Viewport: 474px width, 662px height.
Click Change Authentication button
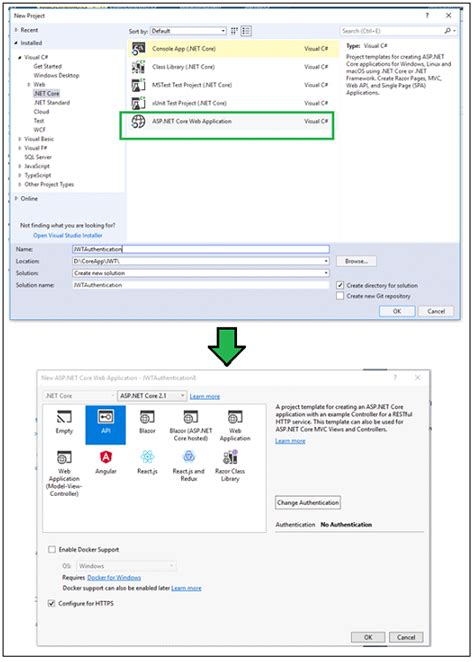[308, 503]
